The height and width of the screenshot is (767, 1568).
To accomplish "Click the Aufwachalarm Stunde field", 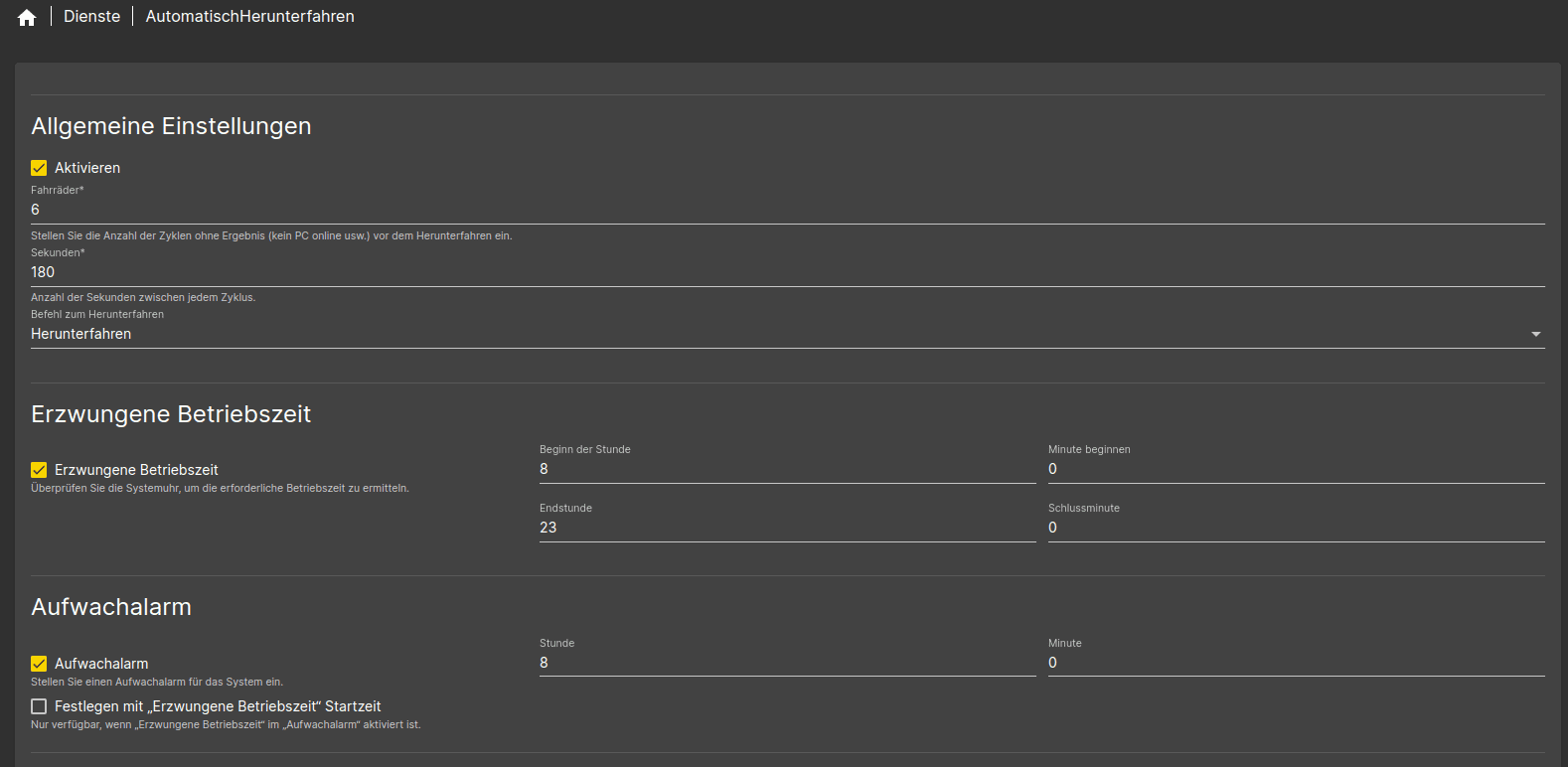I will pyautogui.click(x=787, y=663).
